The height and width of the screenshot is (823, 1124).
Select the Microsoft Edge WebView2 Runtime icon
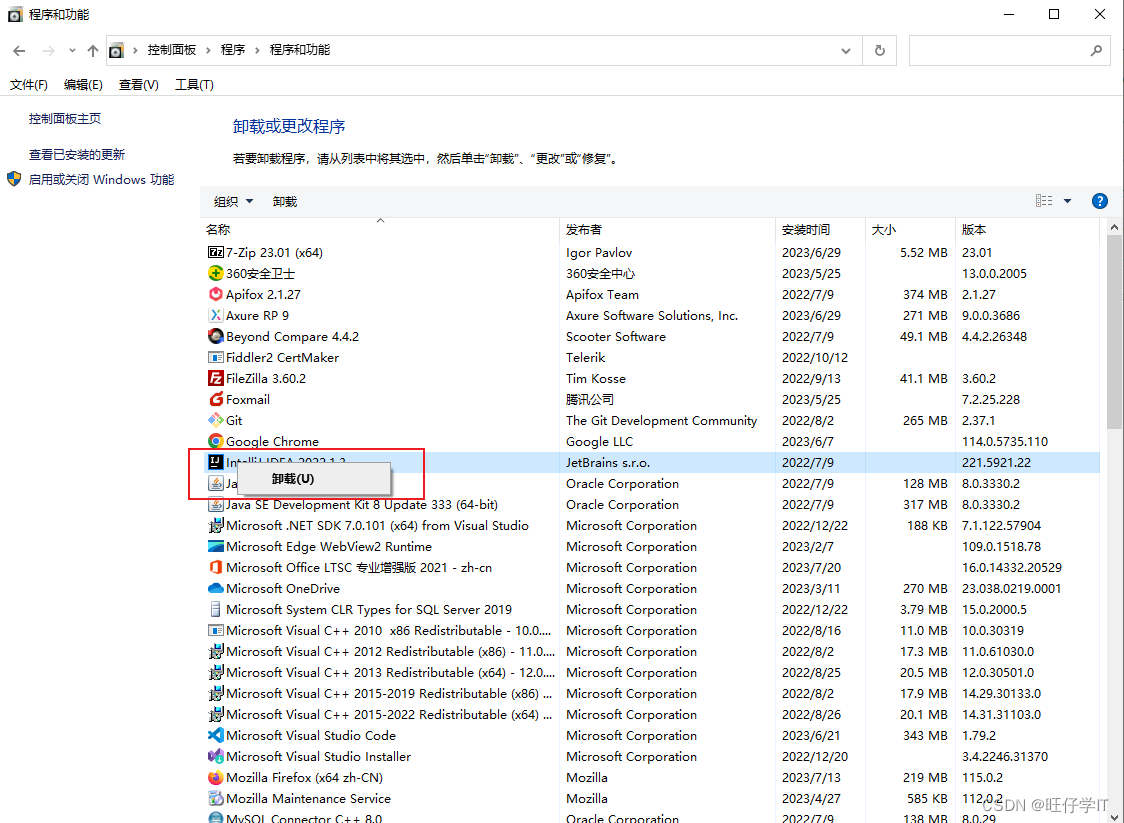coord(215,546)
